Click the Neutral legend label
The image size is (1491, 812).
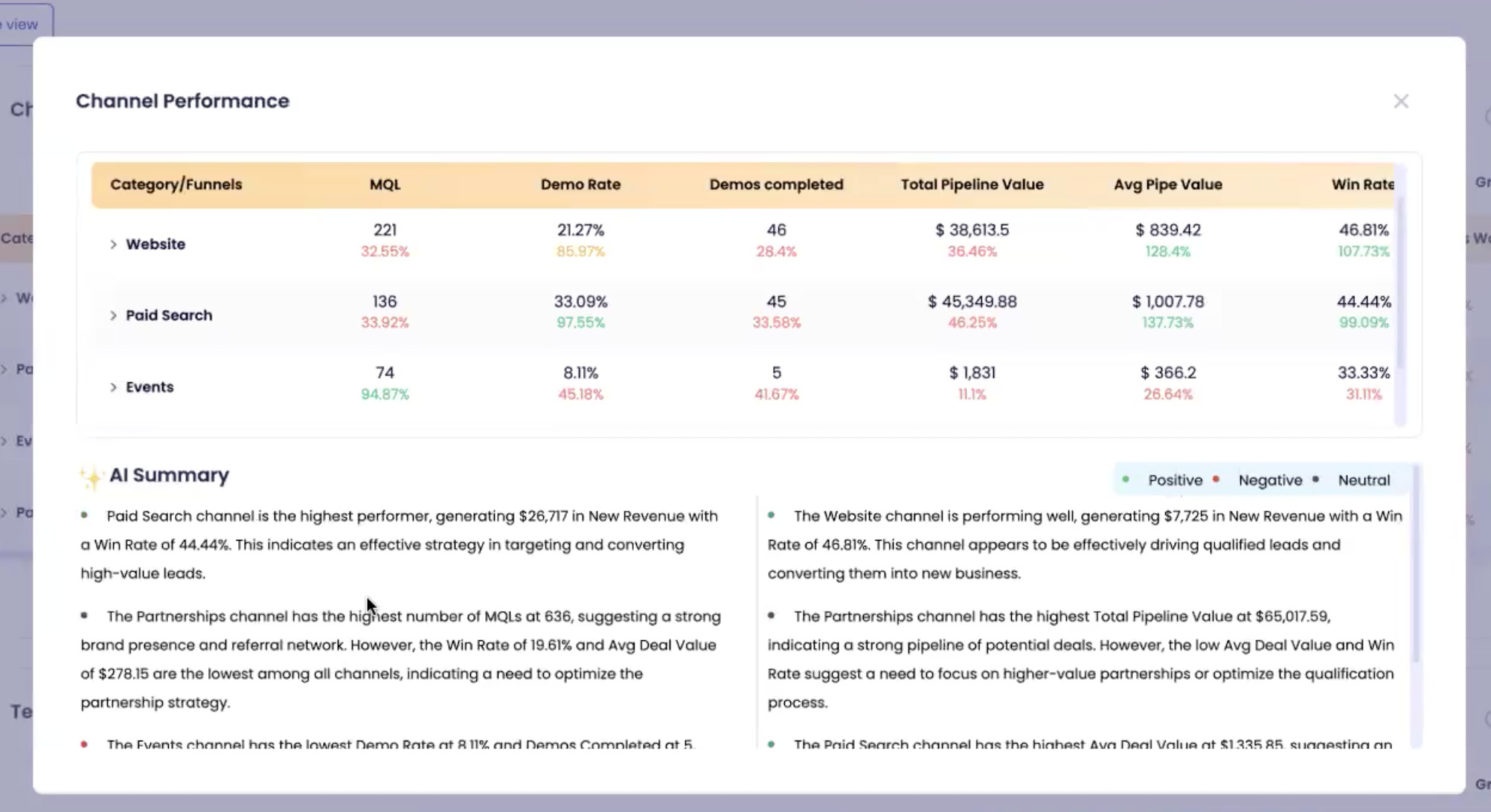click(1364, 480)
